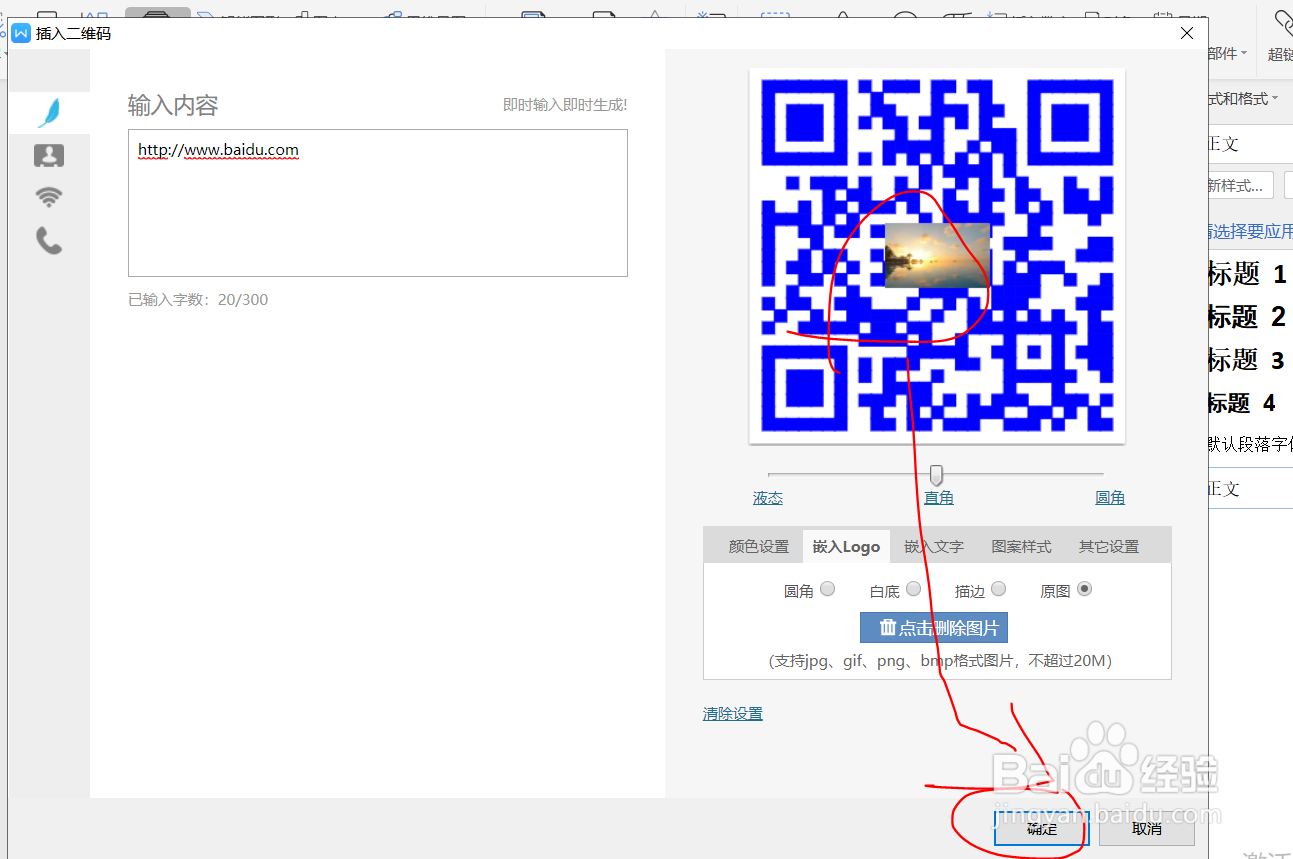Choose the 描边 radio option
The height and width of the screenshot is (859, 1293).
[998, 589]
